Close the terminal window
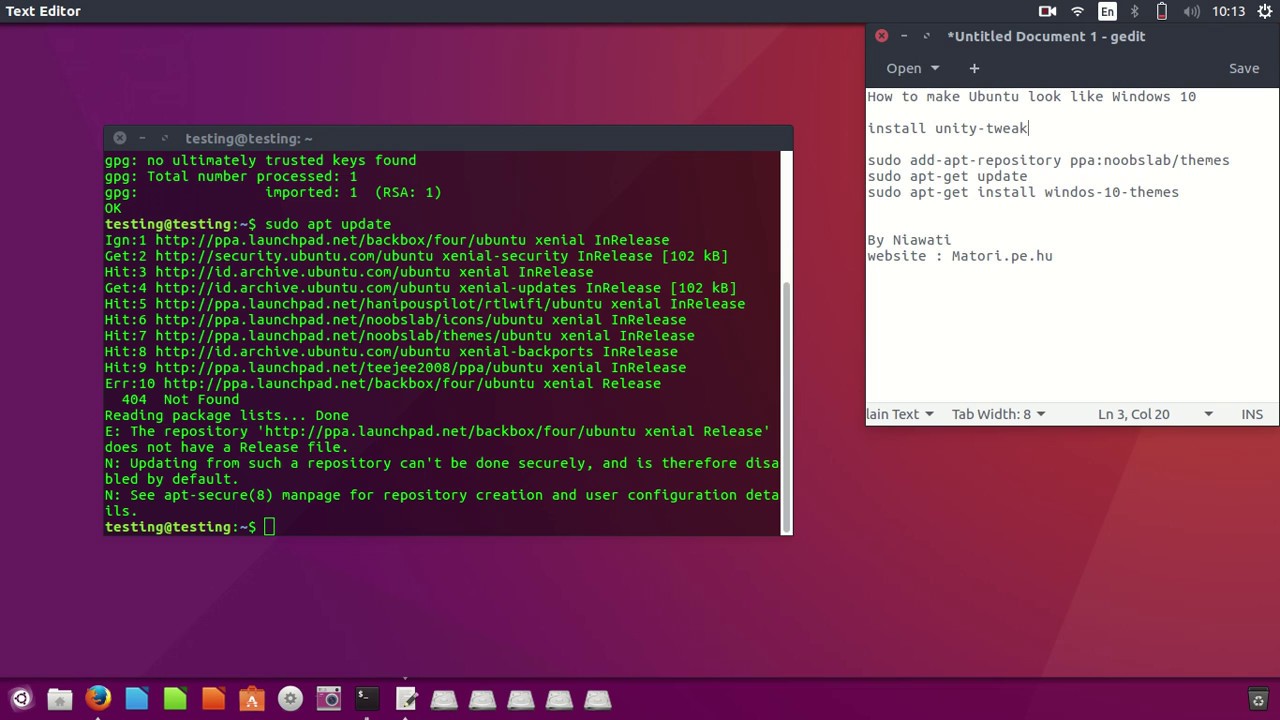The image size is (1280, 720). pos(120,138)
